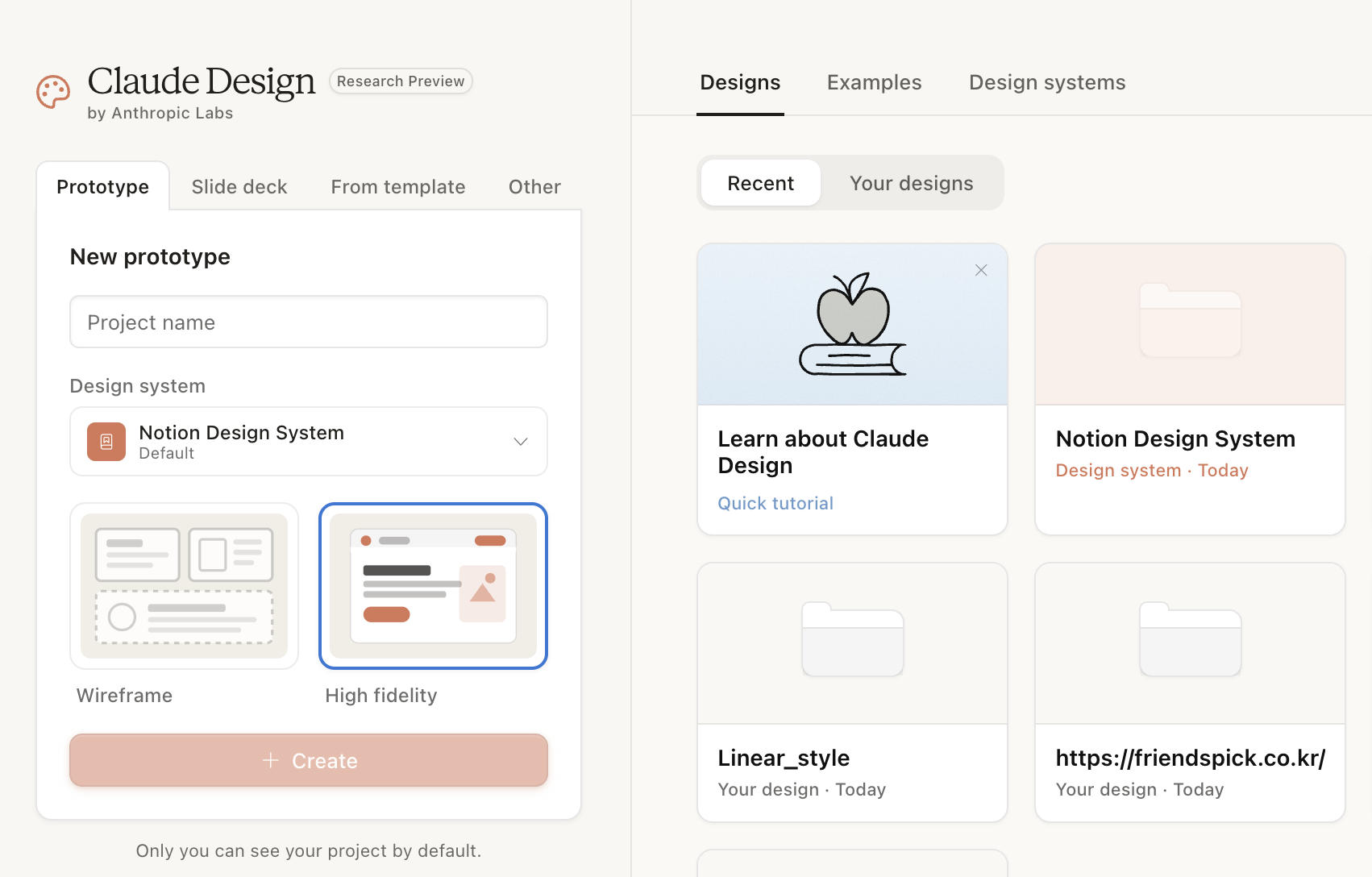This screenshot has width=1372, height=877.
Task: Click the Learn about Claude Design title
Action: tap(823, 452)
